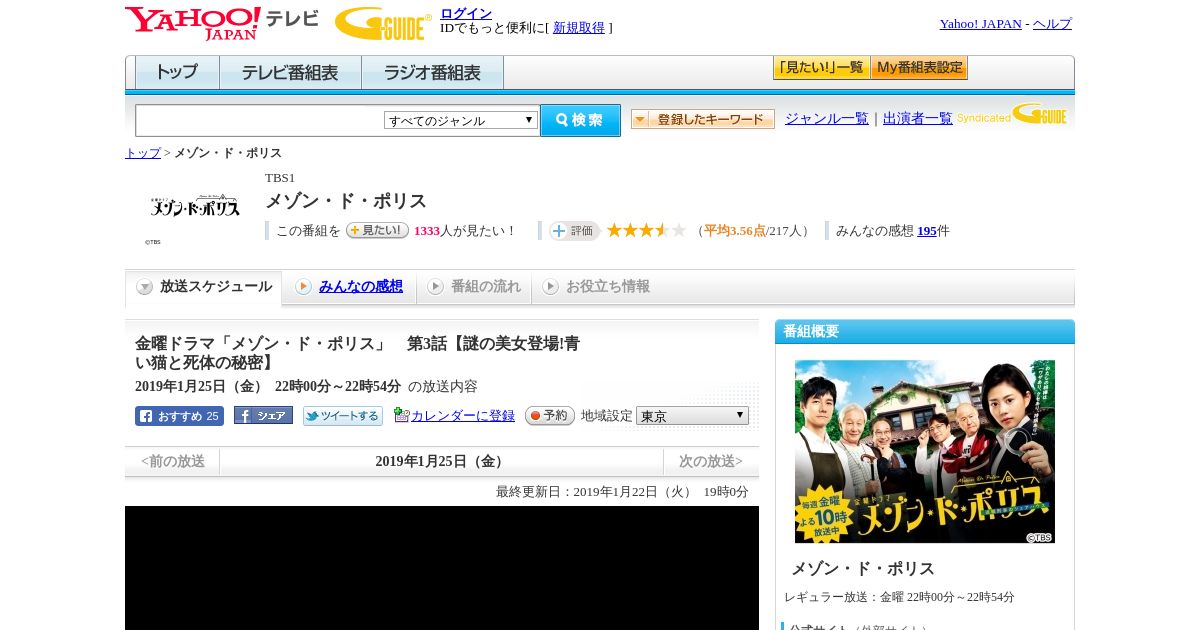The image size is (1200, 630).
Task: Open the 195 reviews count link
Action: pyautogui.click(x=927, y=231)
